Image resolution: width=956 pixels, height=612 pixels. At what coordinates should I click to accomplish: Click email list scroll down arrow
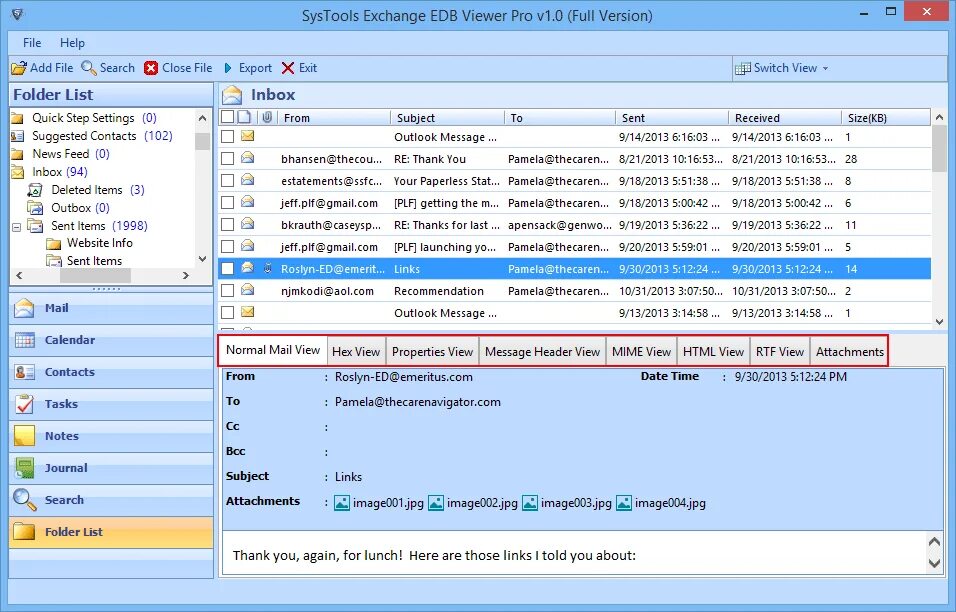click(940, 321)
